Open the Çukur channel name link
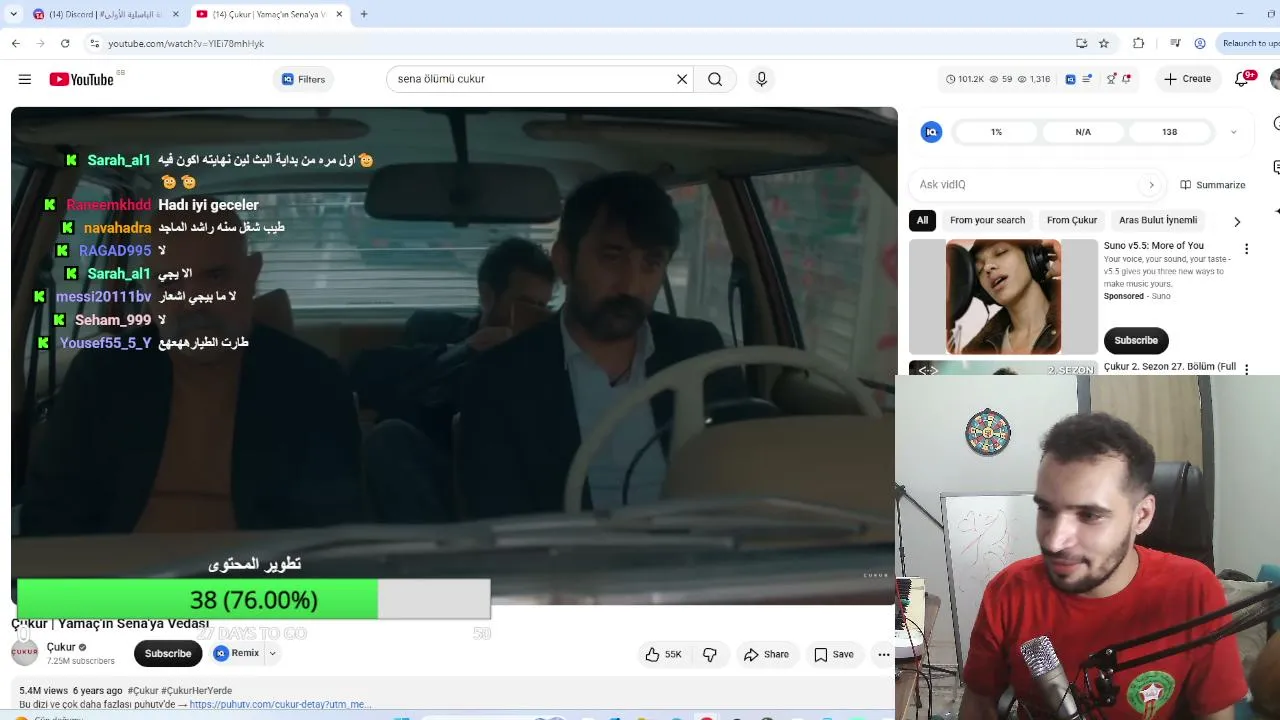Image resolution: width=1280 pixels, height=720 pixels. click(x=61, y=648)
